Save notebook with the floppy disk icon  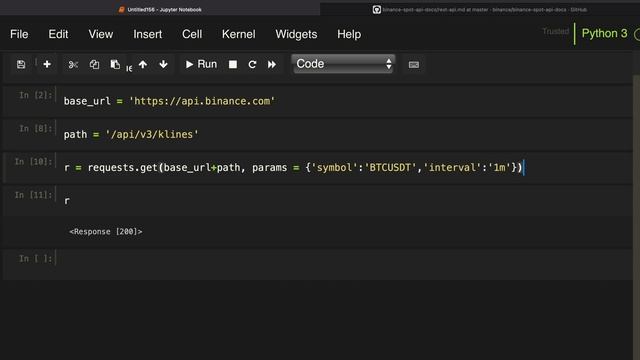point(21,64)
